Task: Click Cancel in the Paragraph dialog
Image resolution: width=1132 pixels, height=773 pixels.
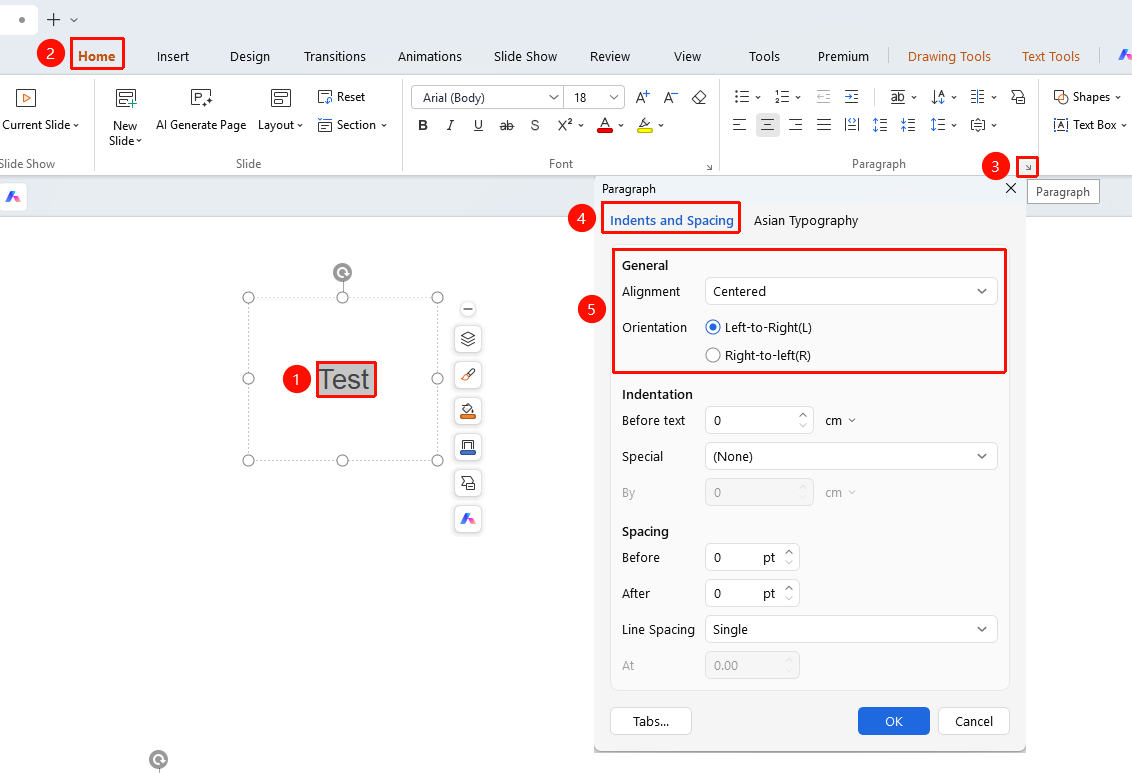Action: (973, 721)
